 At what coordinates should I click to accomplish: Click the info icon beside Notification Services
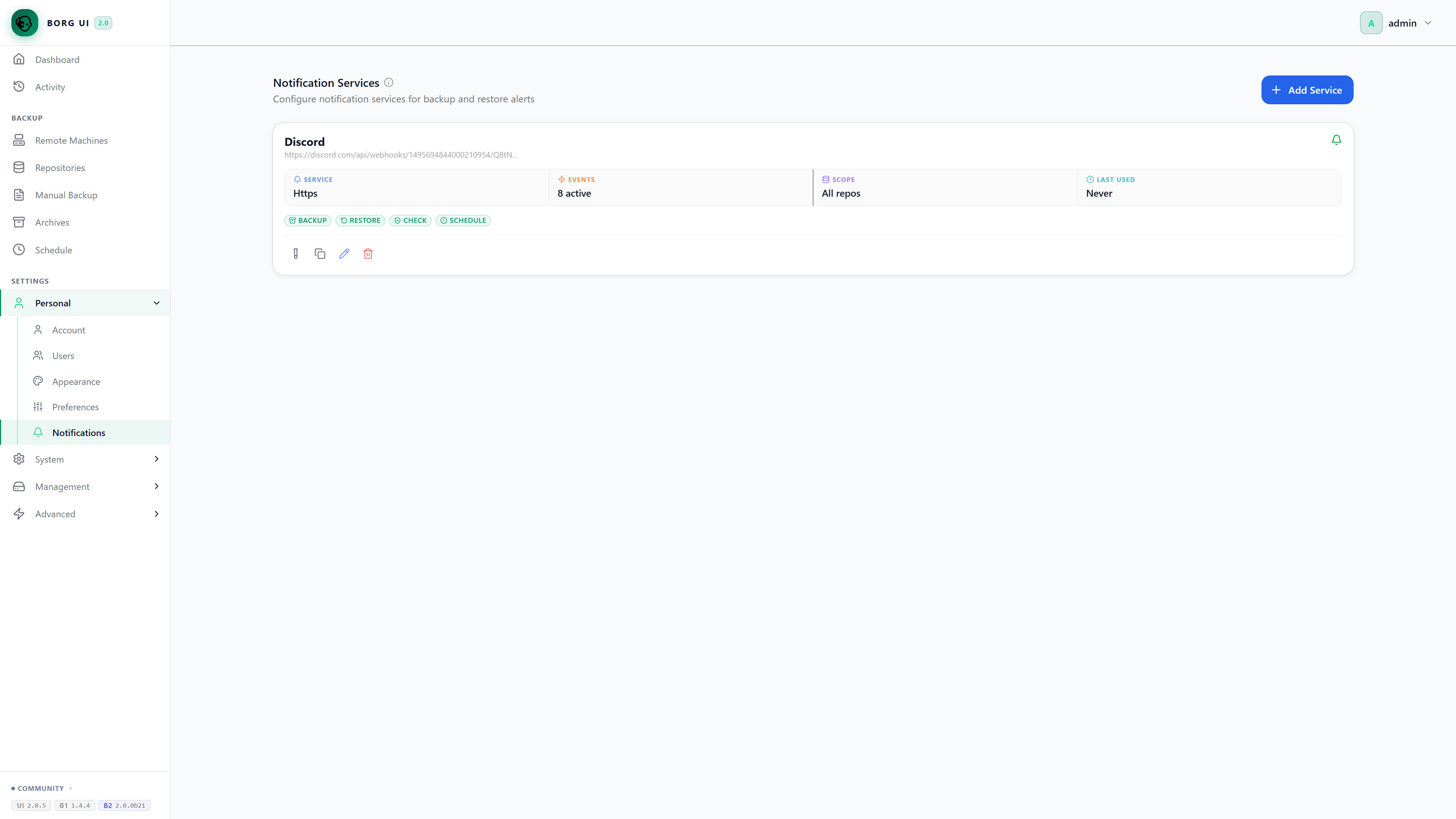click(x=389, y=83)
